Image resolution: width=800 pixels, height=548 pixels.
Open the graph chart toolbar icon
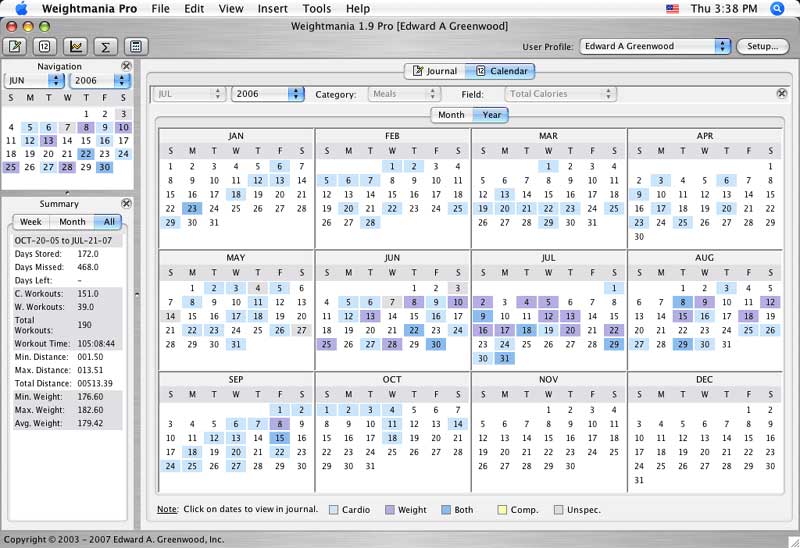pos(76,46)
